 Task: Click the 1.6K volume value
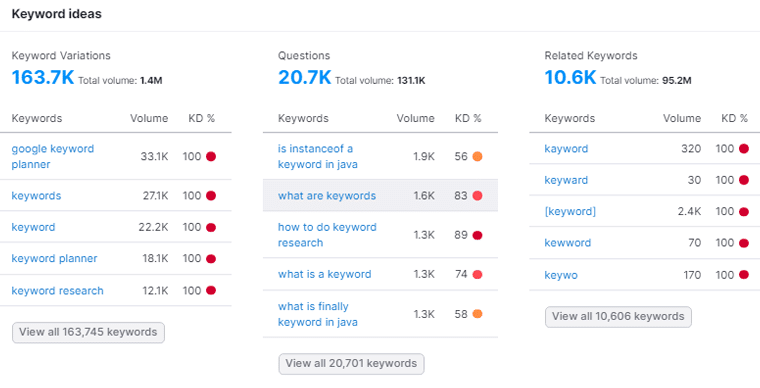(424, 196)
